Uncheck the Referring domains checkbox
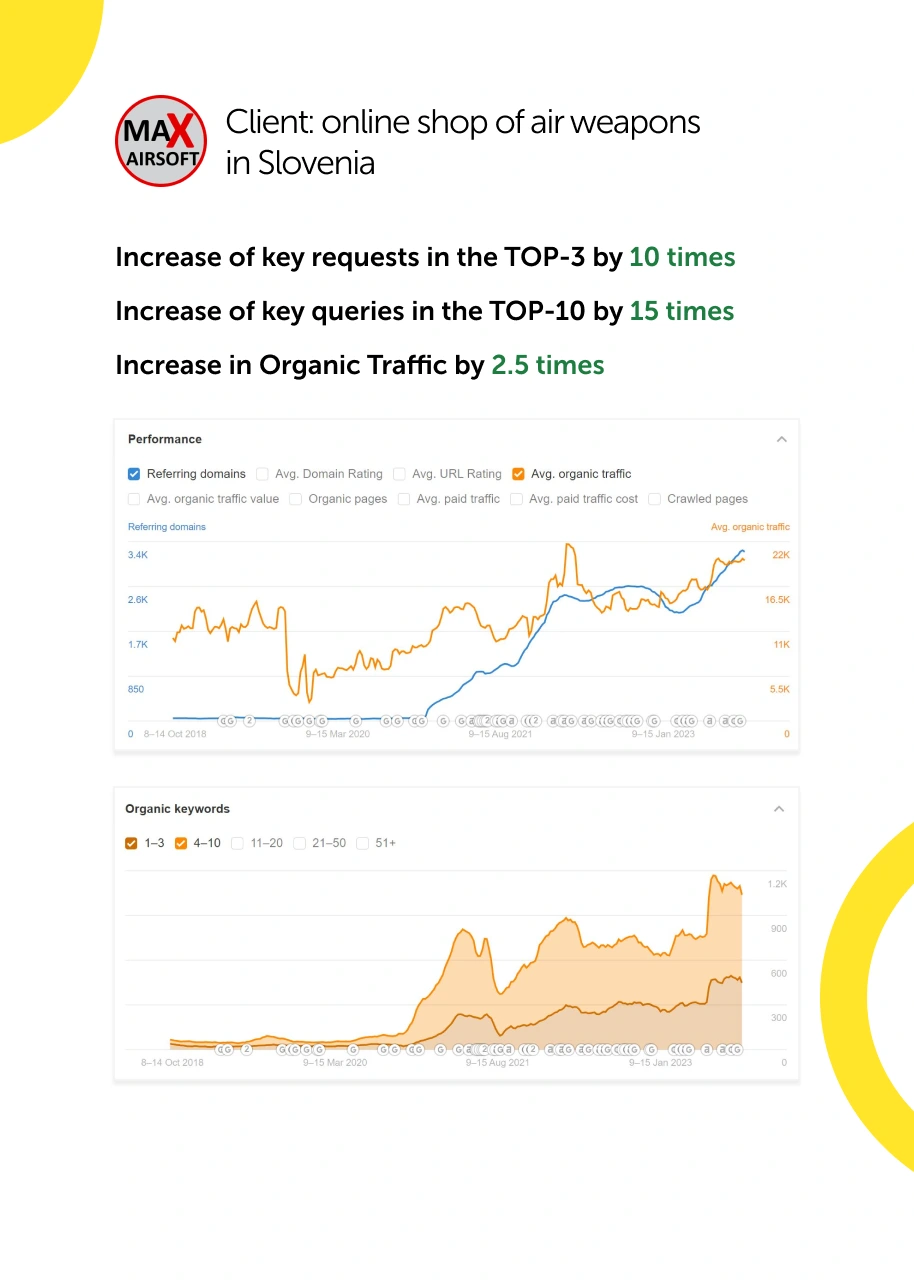 click(134, 474)
